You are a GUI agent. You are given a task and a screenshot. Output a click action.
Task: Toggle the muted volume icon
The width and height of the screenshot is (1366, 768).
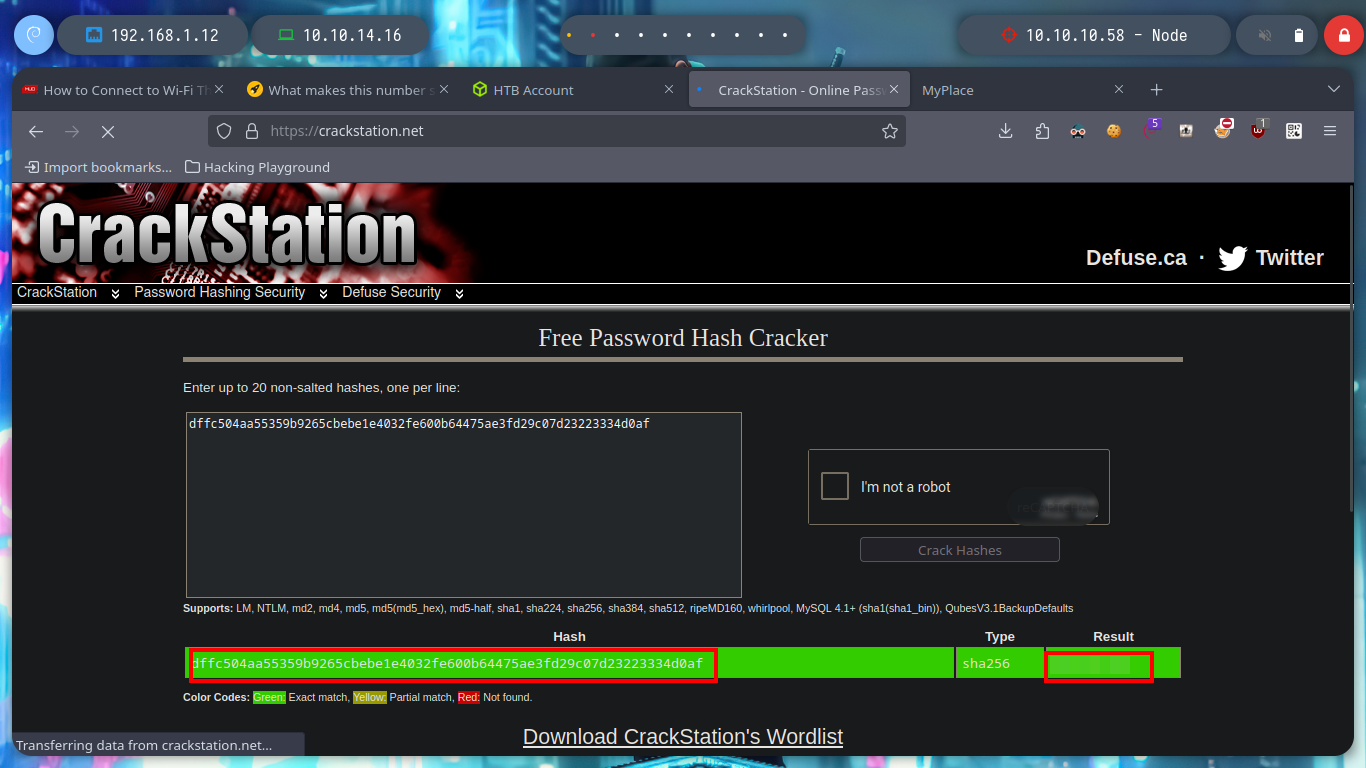click(1265, 36)
